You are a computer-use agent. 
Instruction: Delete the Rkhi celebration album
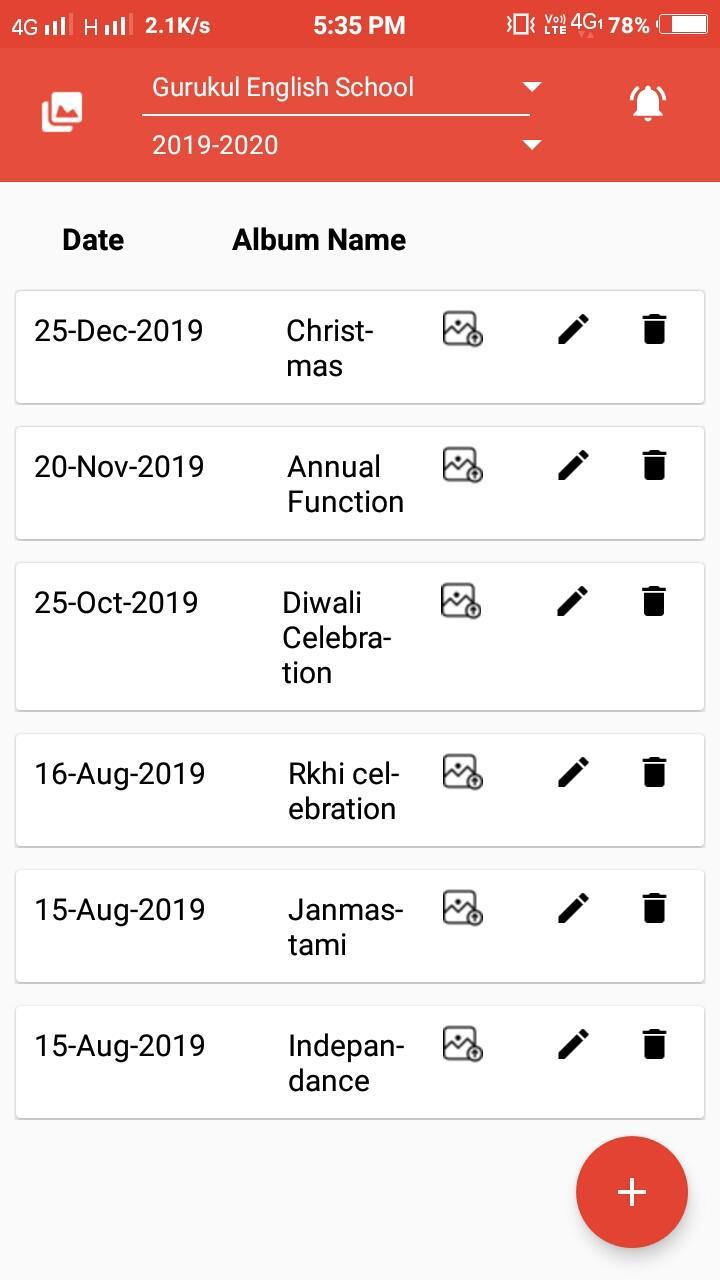[x=654, y=772]
